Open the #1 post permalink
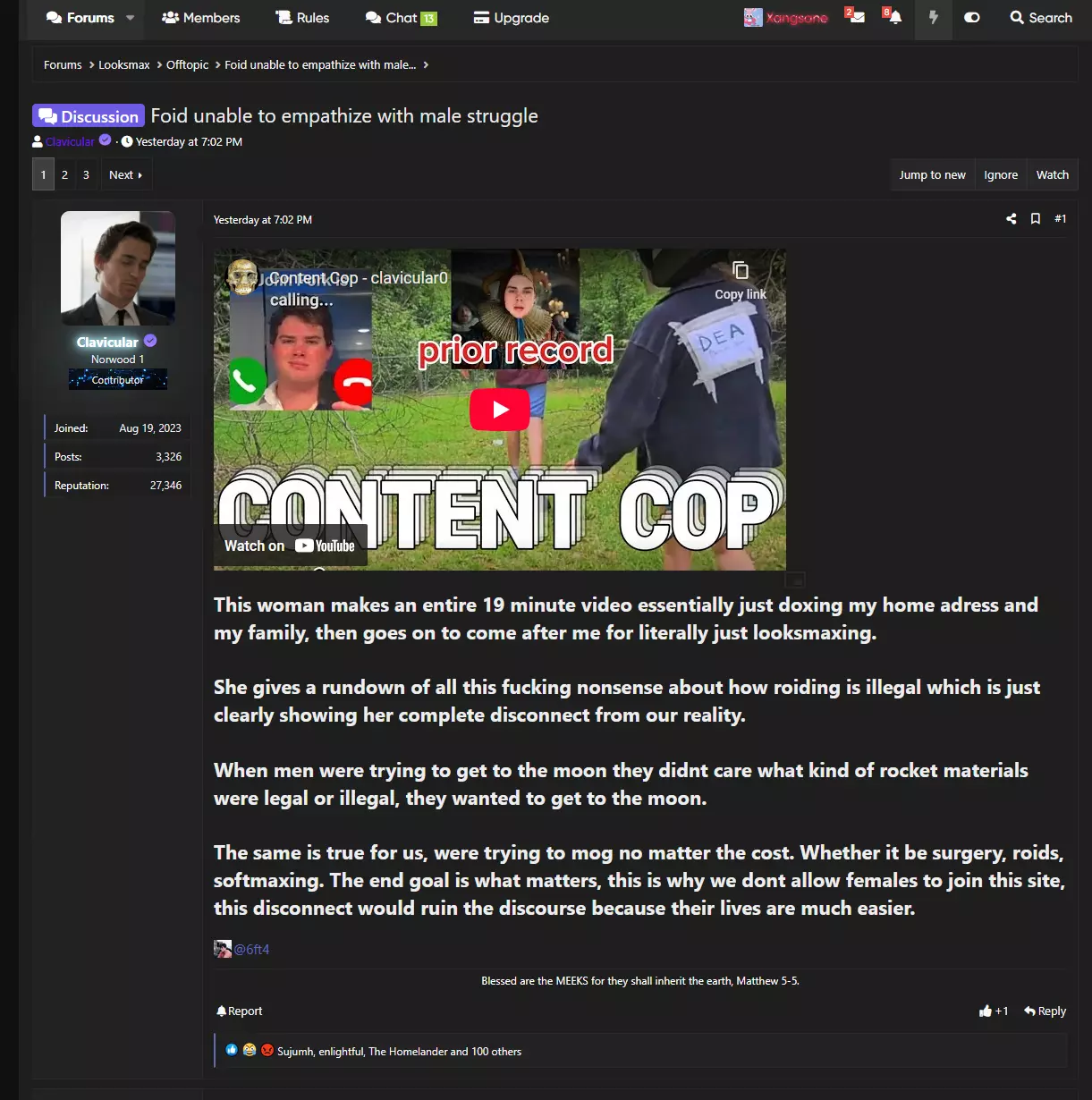Viewport: 1092px width, 1100px height. coord(1060,219)
